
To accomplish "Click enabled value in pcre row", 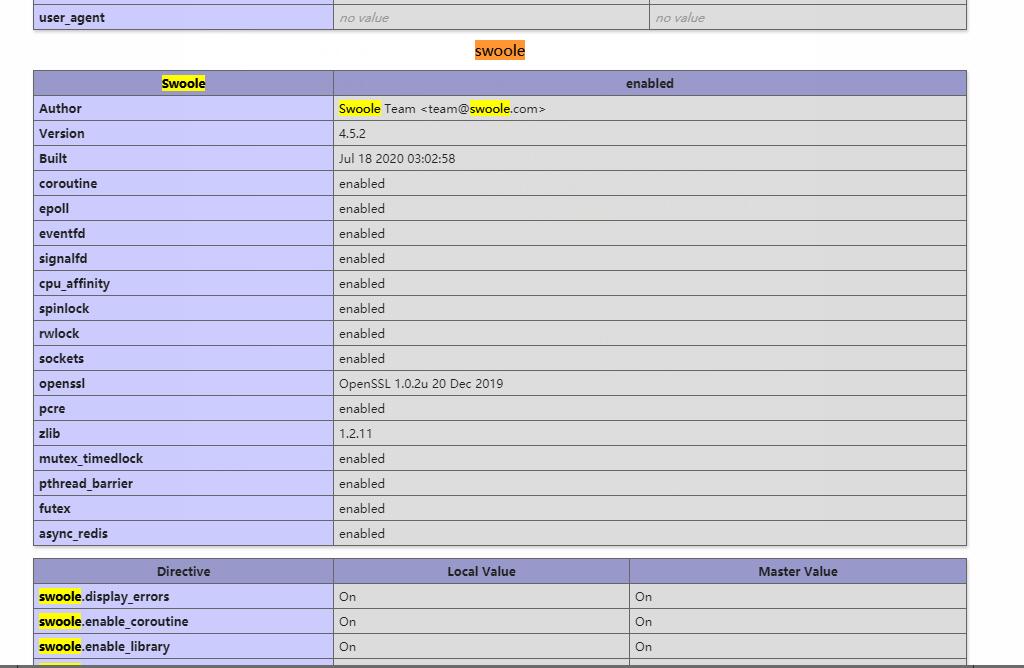I will 362,408.
